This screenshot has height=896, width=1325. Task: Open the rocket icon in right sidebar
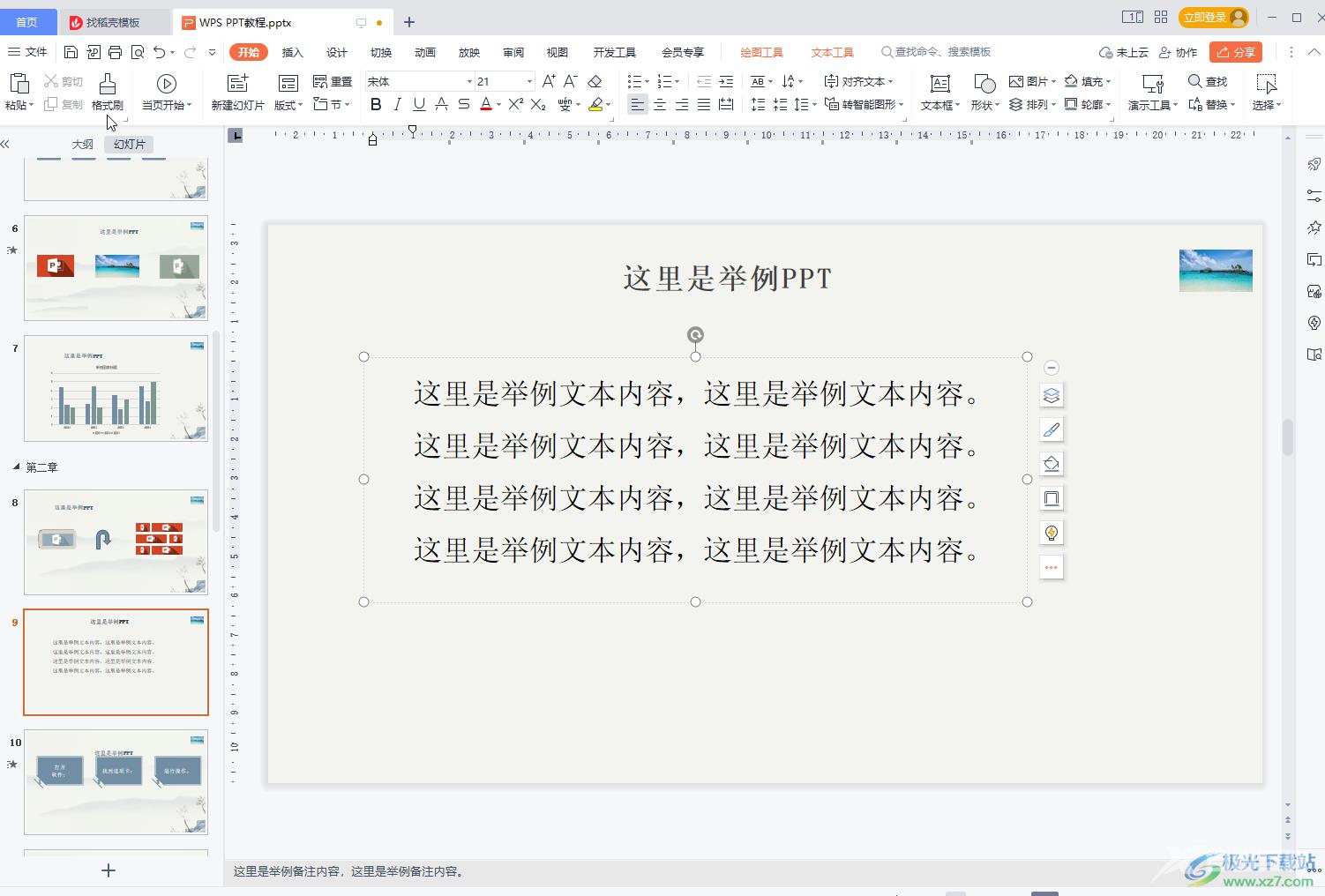click(1314, 164)
